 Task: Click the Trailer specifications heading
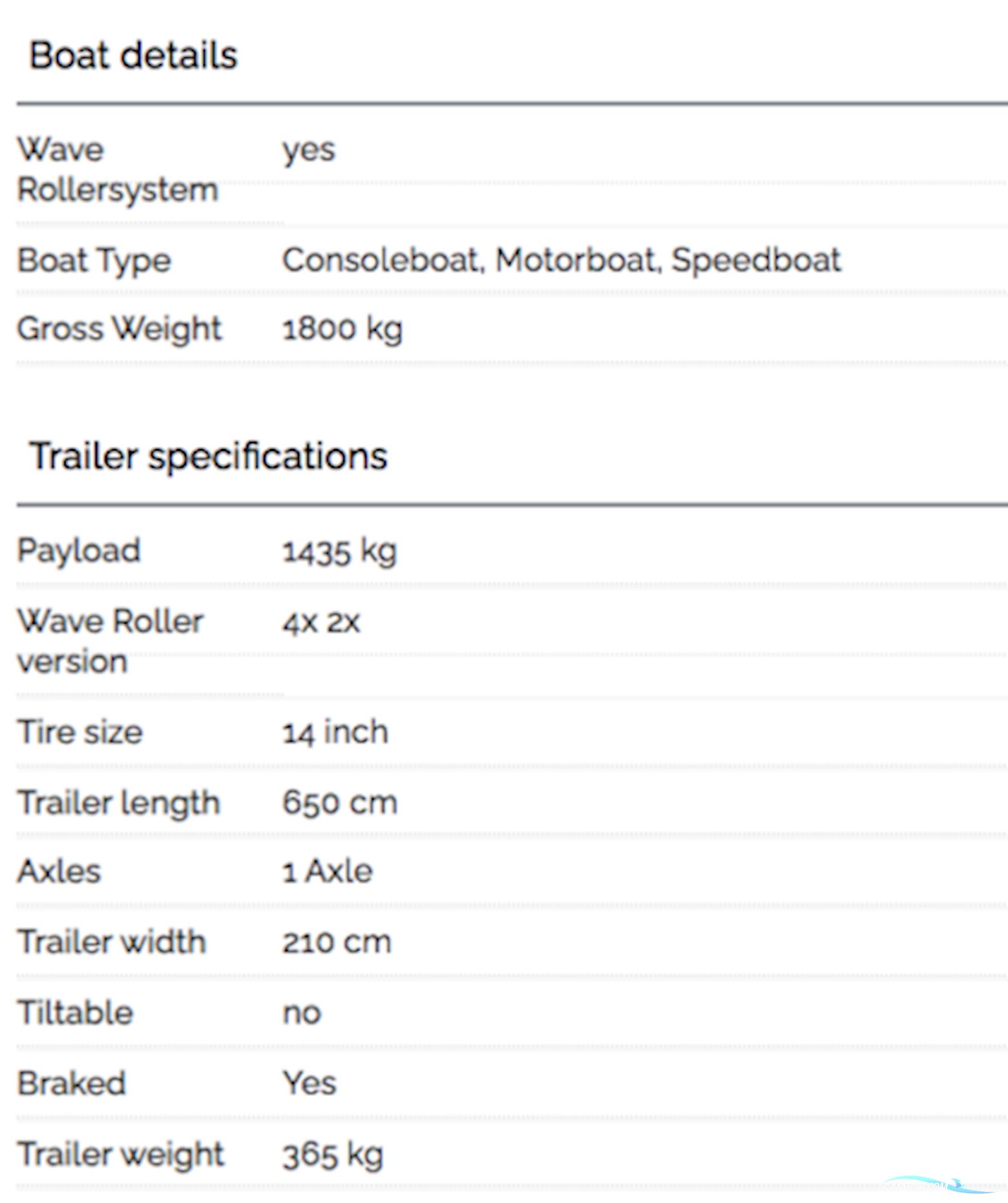[208, 457]
